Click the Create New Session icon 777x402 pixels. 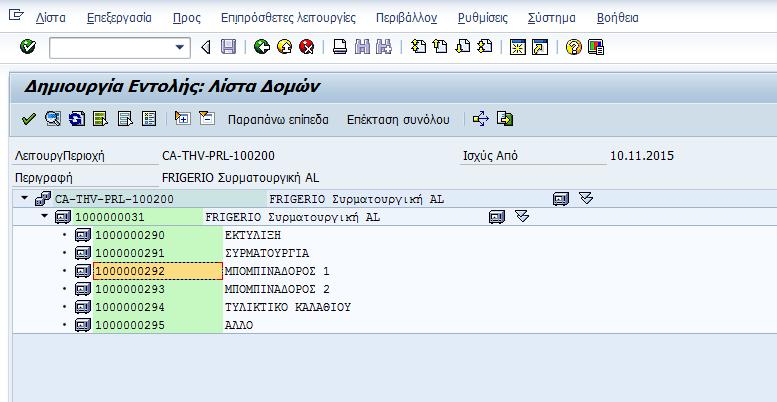coord(518,47)
